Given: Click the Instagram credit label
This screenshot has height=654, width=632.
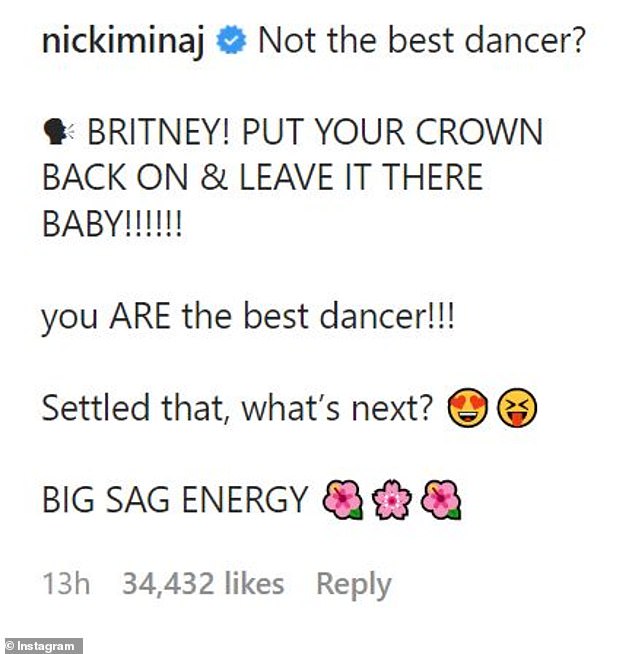Looking at the screenshot, I should point(43,646).
